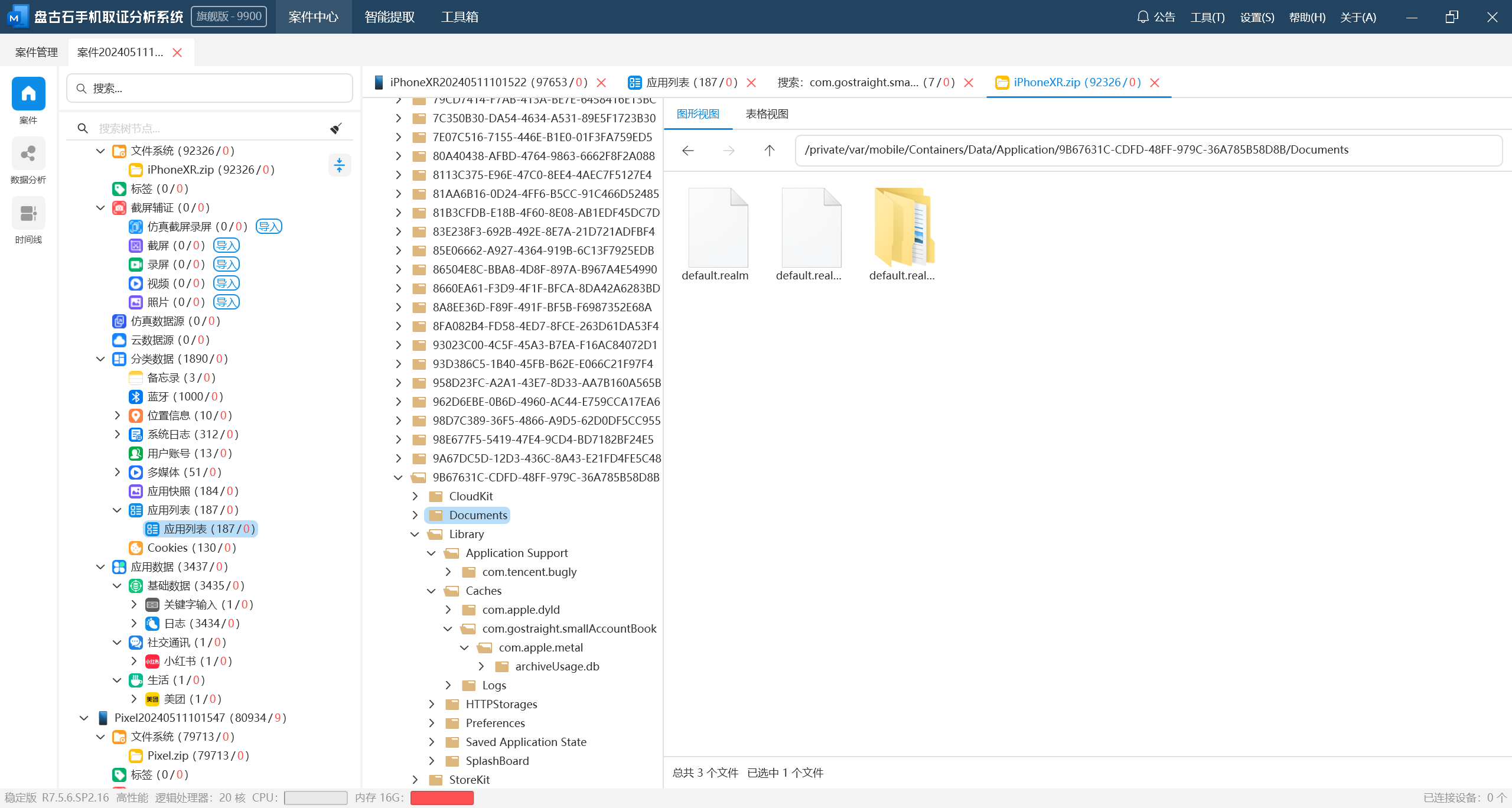Screen dimensions: 1512x808
Task: Click the broom clear icon in tree search
Action: (x=336, y=128)
